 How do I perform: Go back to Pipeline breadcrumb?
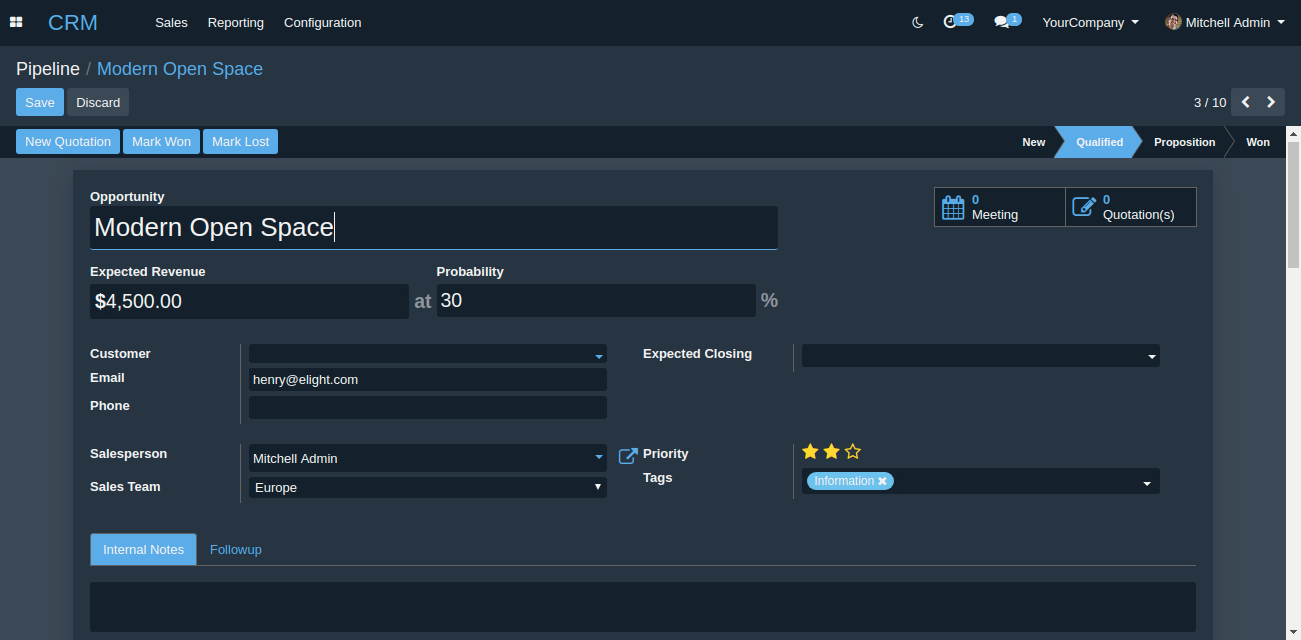[48, 69]
